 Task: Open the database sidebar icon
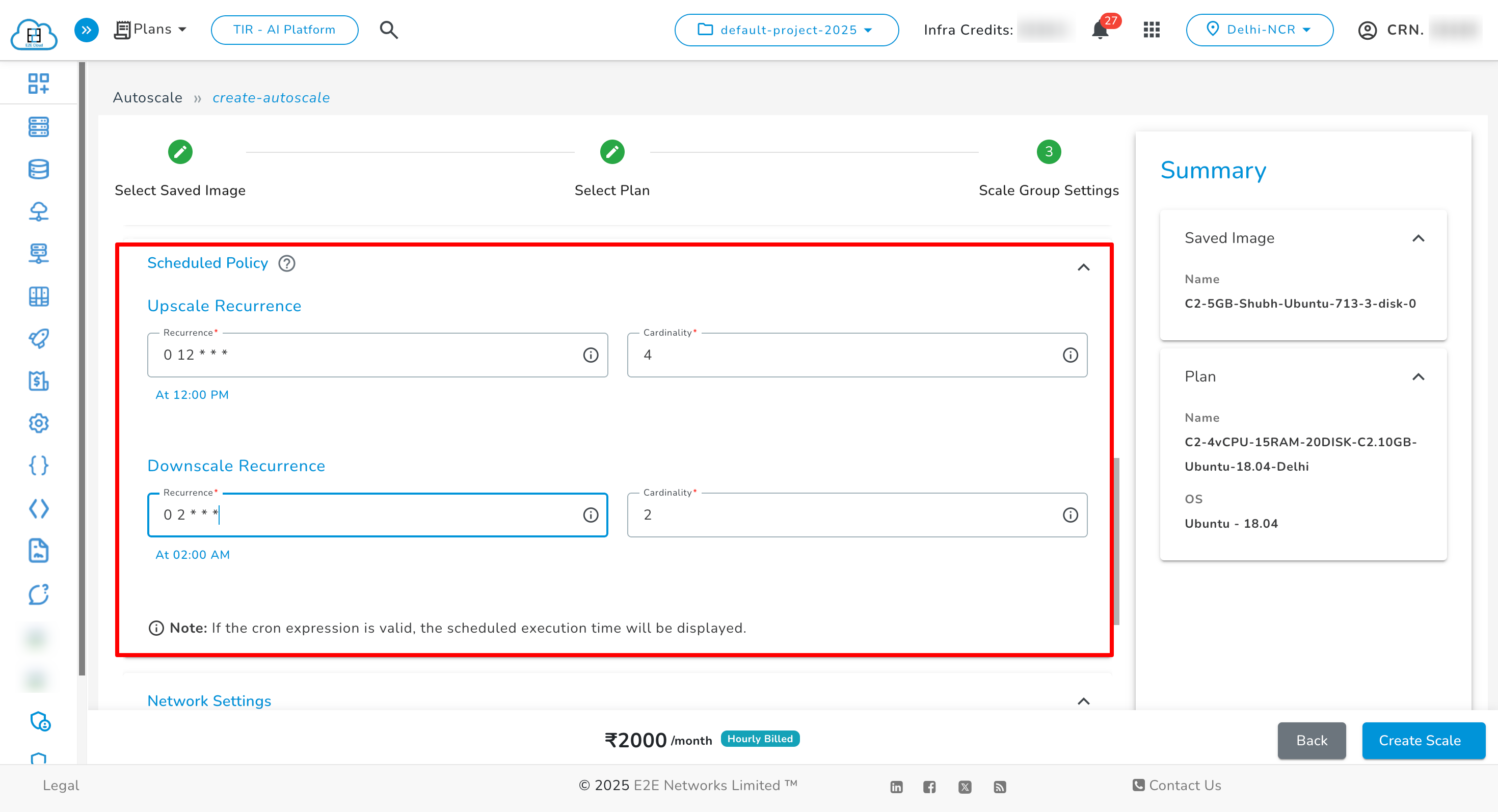pos(38,169)
